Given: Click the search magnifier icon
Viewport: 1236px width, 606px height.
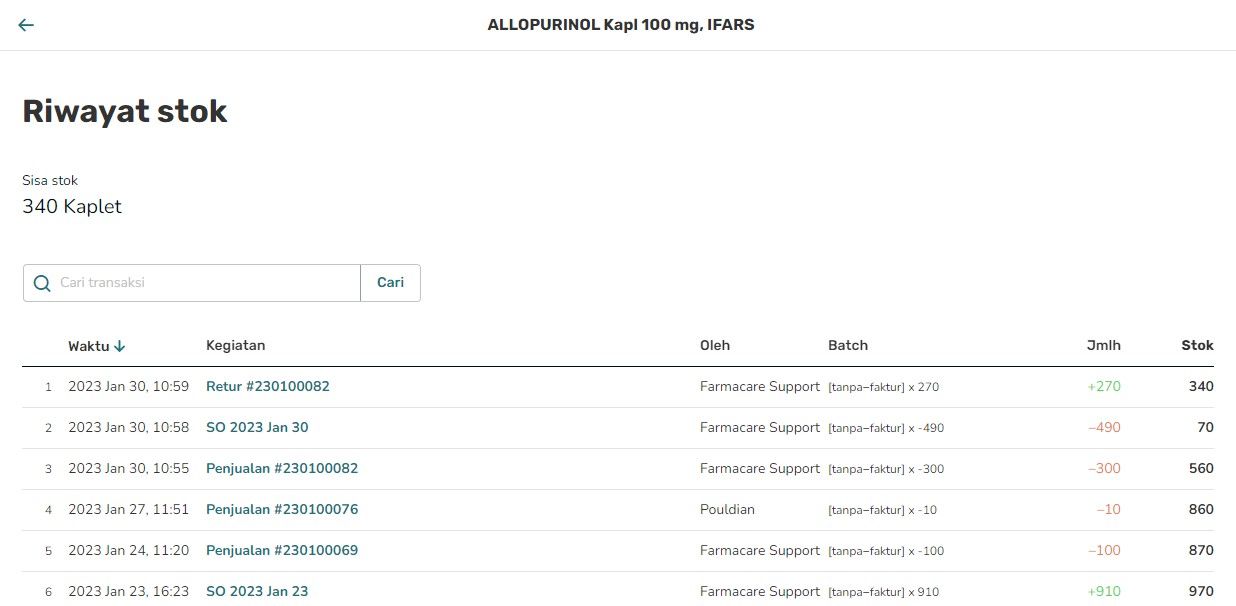Looking at the screenshot, I should tap(42, 283).
